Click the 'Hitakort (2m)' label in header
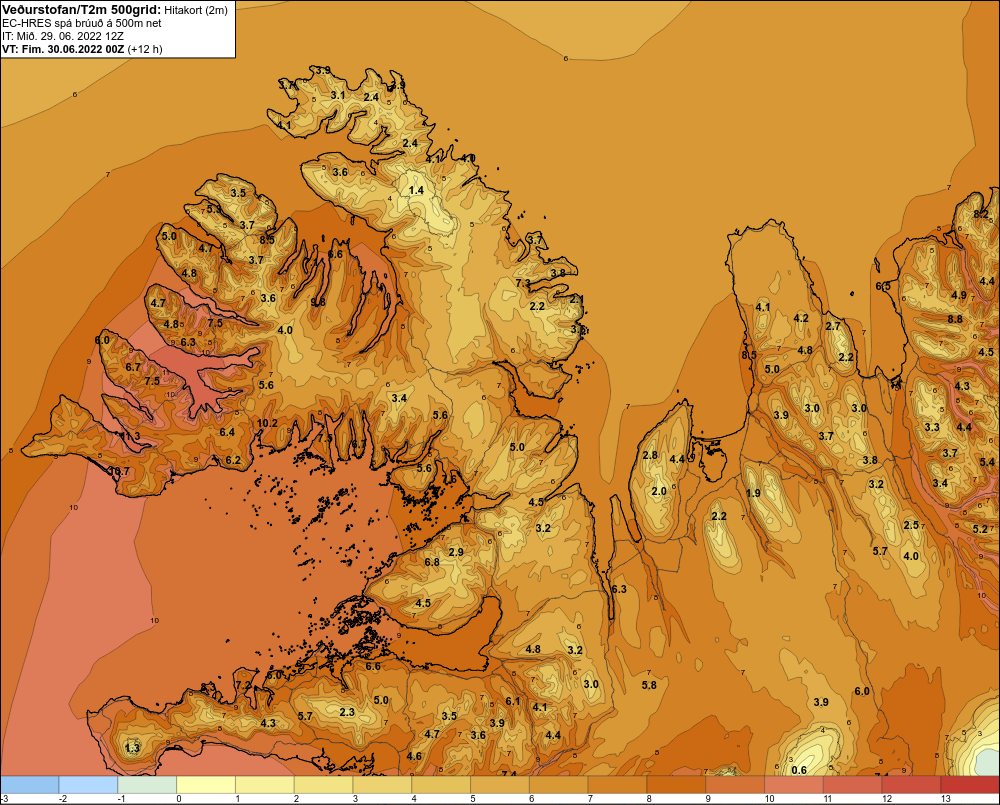The height and width of the screenshot is (805, 1000). click(x=196, y=10)
